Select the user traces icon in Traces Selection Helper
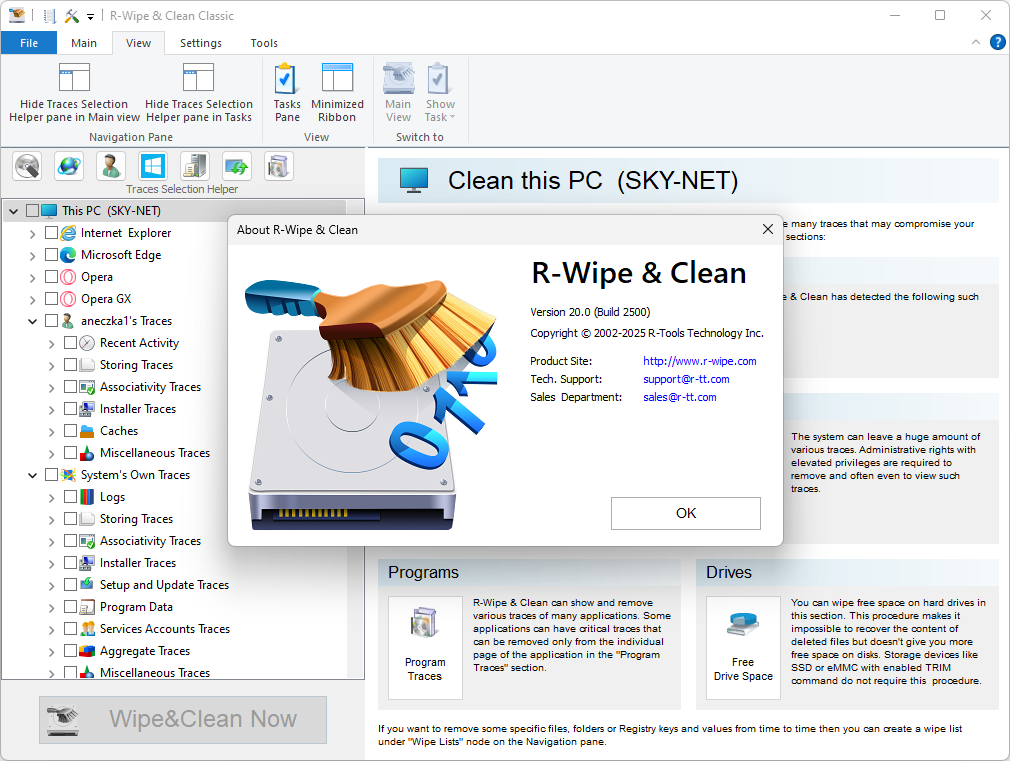 [111, 166]
